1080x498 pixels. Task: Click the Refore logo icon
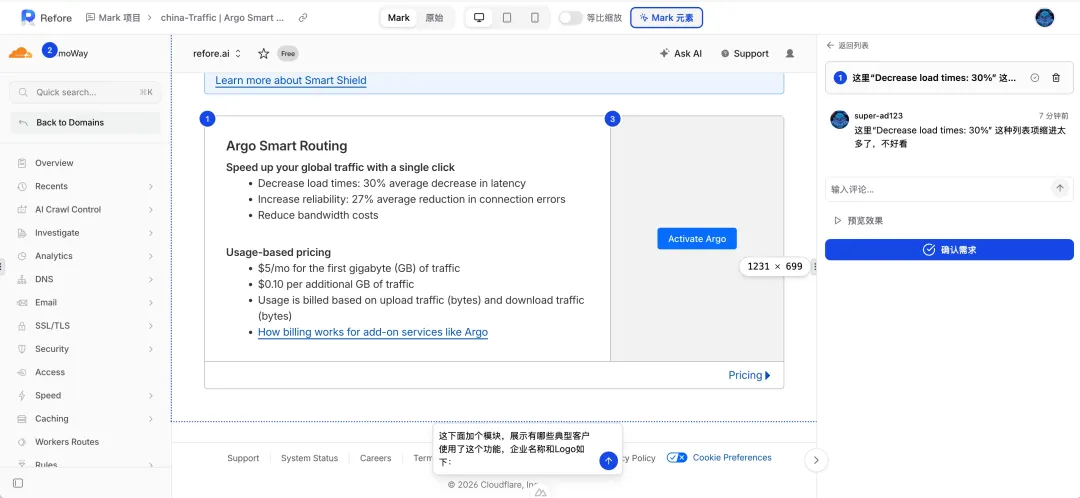(28, 18)
